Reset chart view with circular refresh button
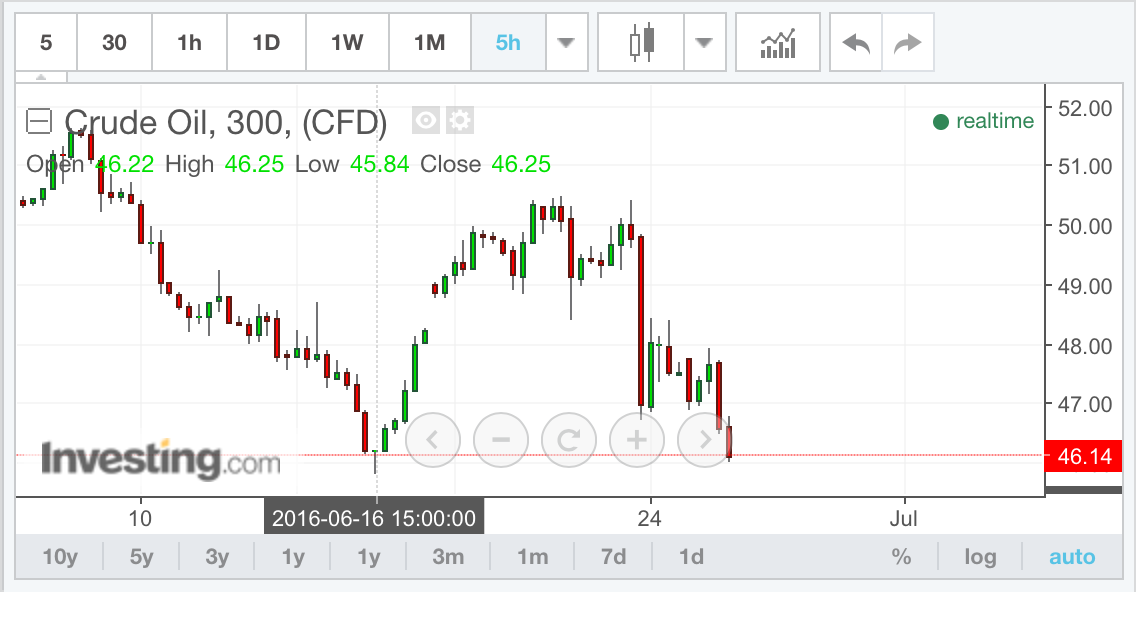Viewport: 1136px width, 640px height. click(x=568, y=439)
